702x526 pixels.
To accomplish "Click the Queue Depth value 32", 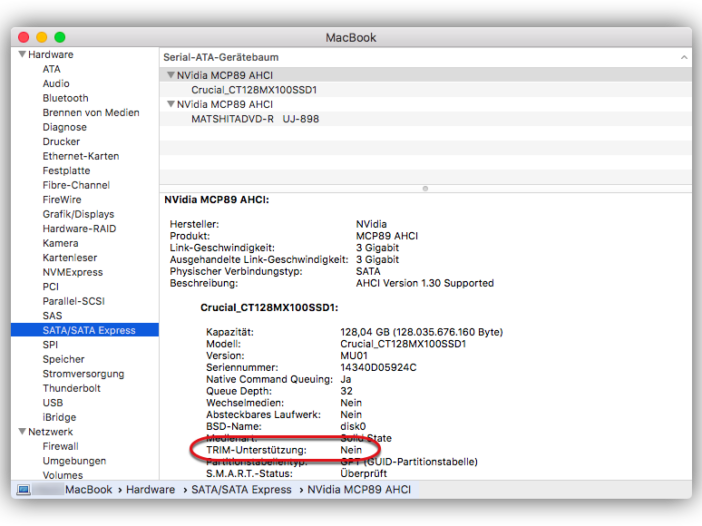I will (x=347, y=391).
